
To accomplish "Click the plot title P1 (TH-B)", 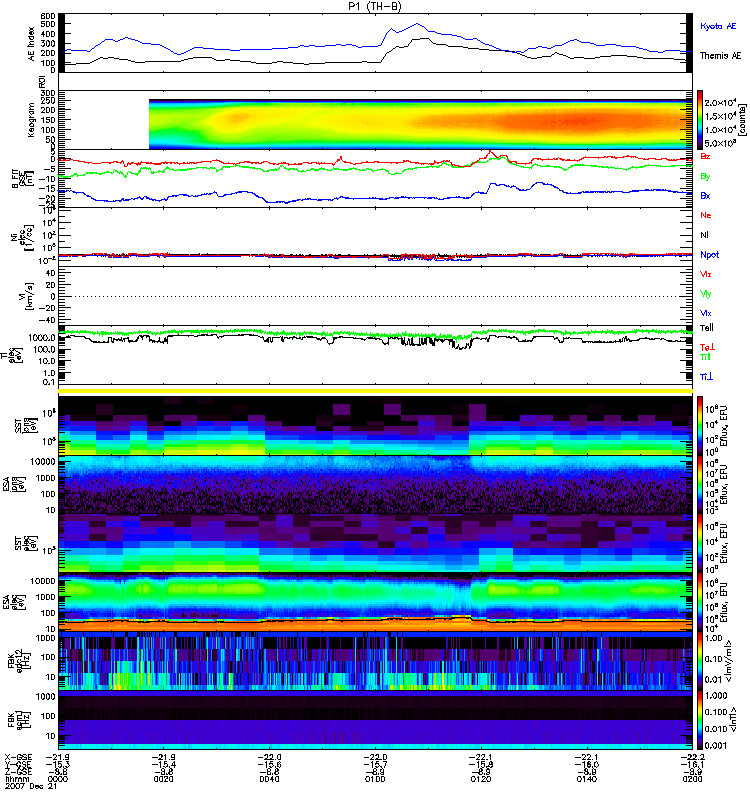I will click(375, 6).
